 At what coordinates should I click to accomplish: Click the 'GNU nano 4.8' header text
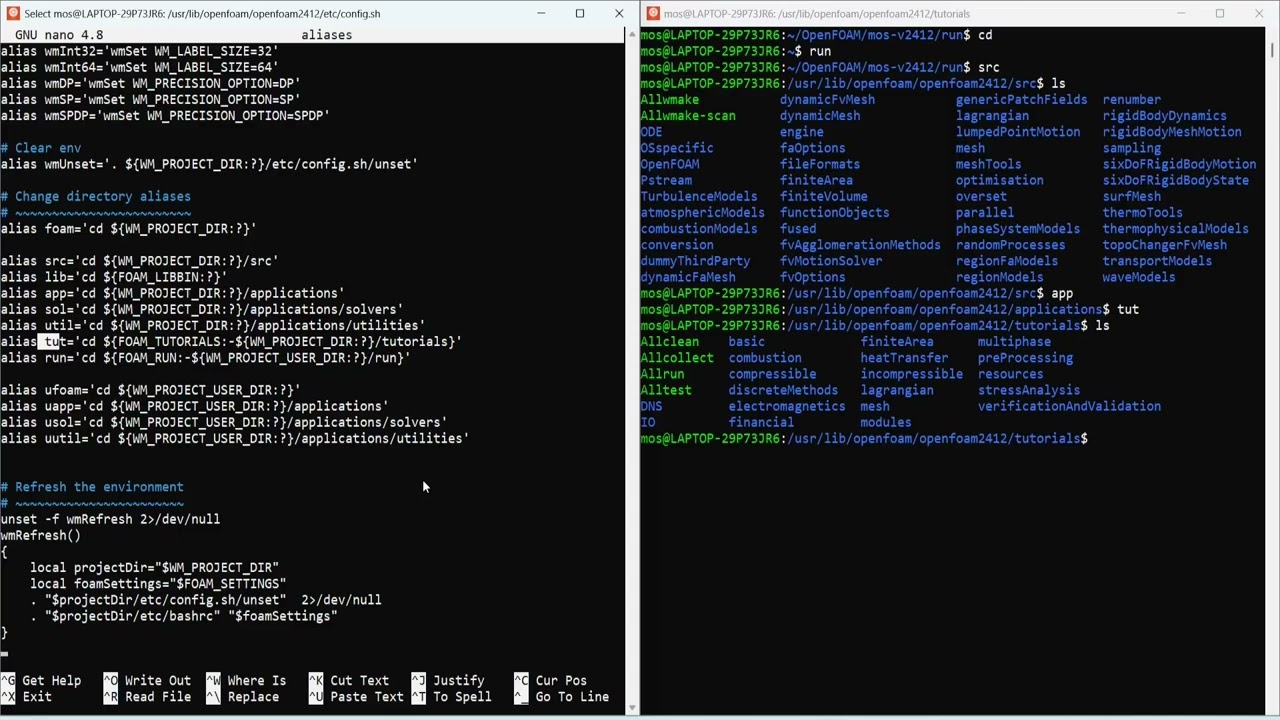(x=59, y=34)
